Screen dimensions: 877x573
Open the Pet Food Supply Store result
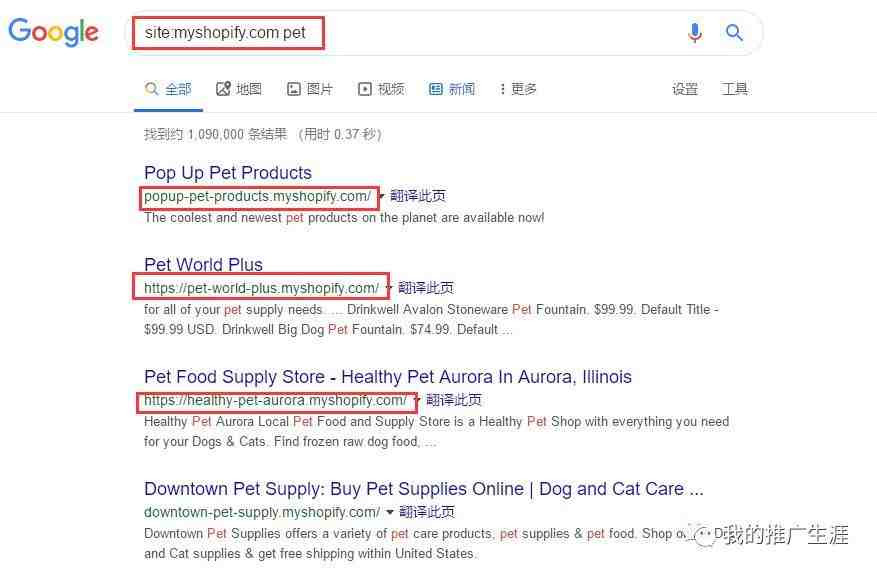pos(388,377)
